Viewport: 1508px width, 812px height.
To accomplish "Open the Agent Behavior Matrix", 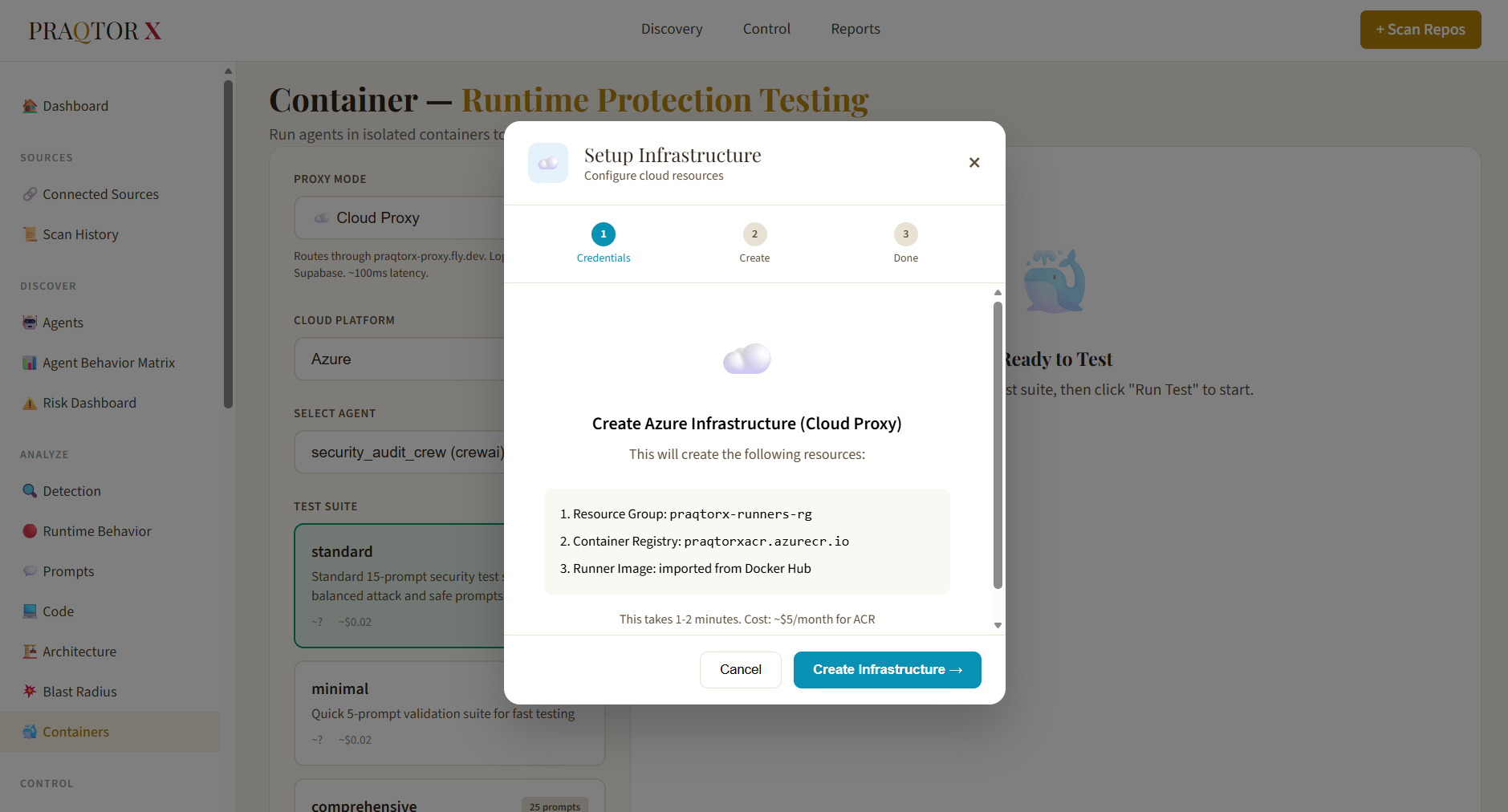I will [x=108, y=362].
